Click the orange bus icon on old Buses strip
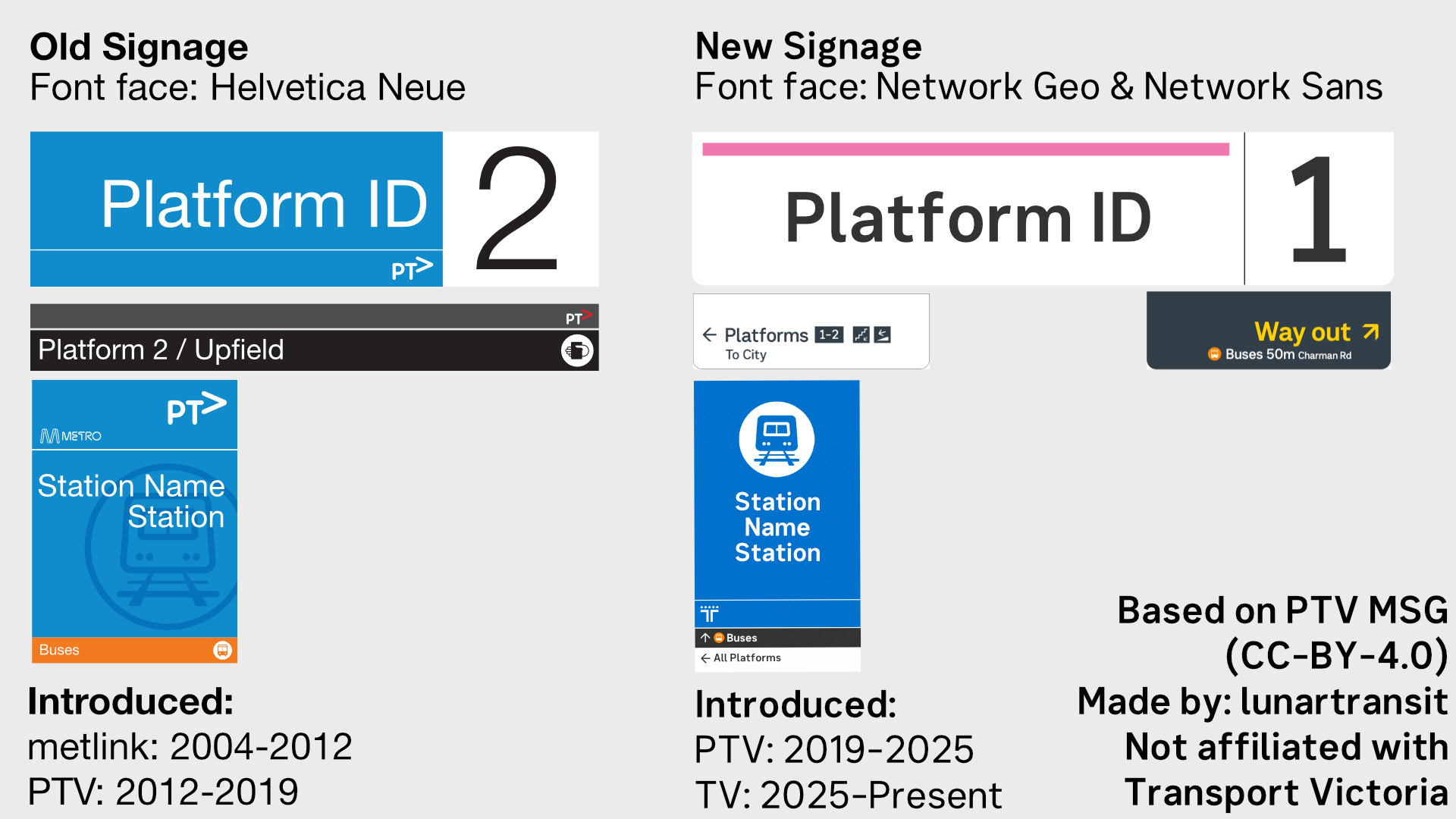 (222, 650)
